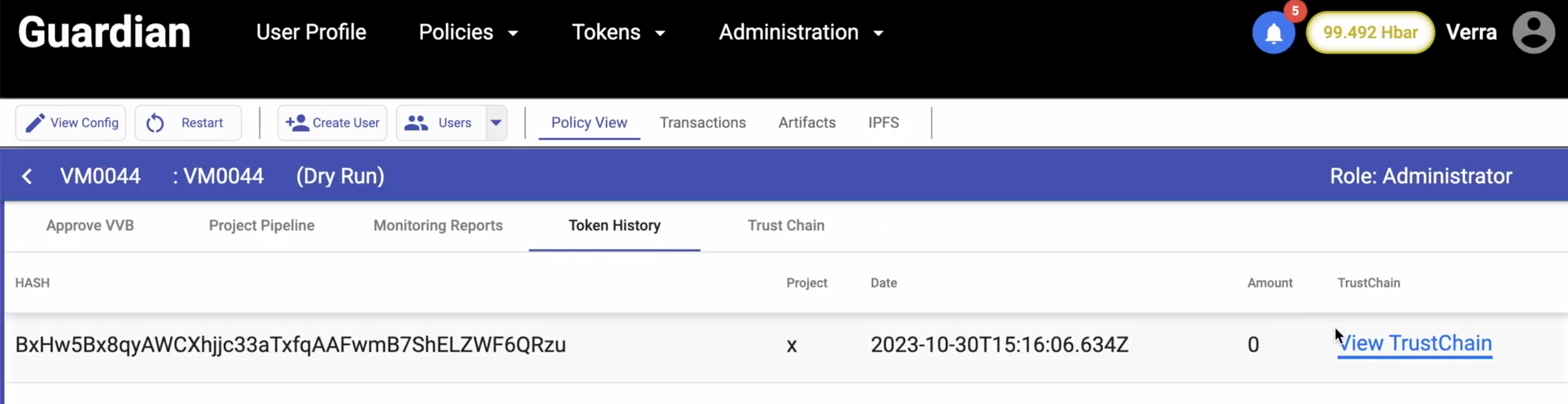This screenshot has width=1568, height=404.
Task: Click the Users group icon
Action: pos(416,122)
